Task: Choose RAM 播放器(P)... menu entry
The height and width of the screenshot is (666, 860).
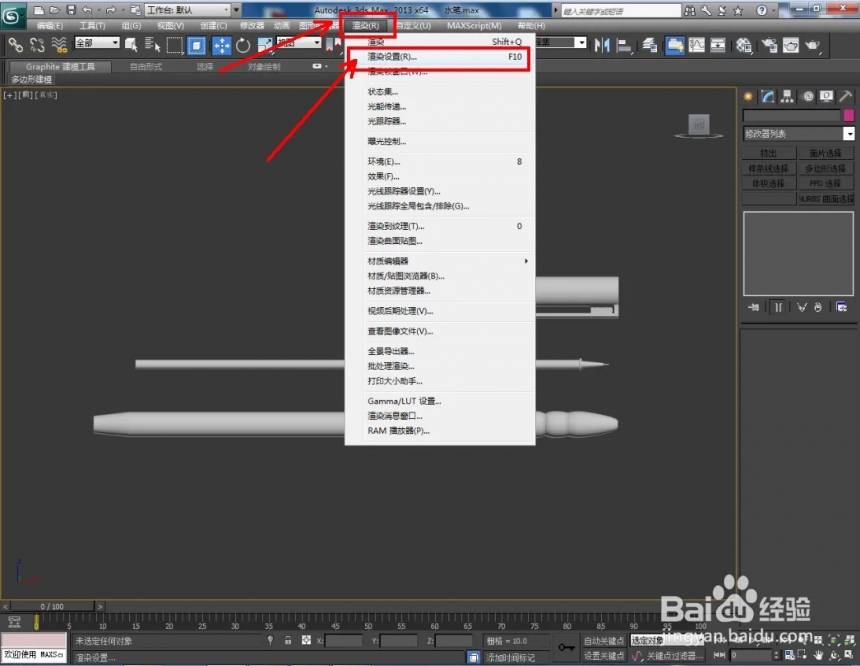Action: (x=439, y=431)
